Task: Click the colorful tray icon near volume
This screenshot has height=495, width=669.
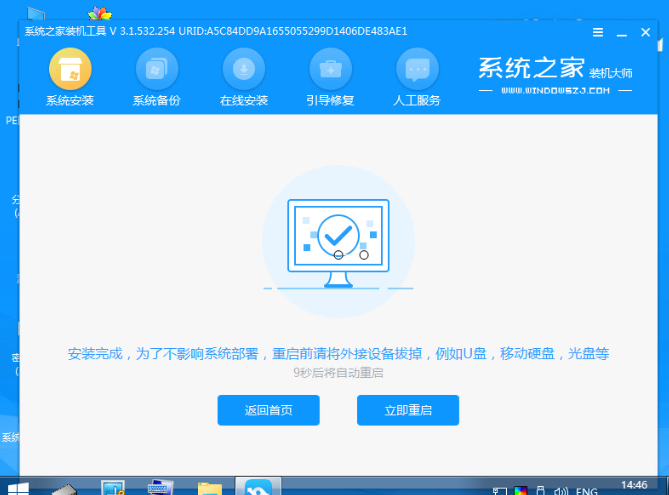Action: 519,490
